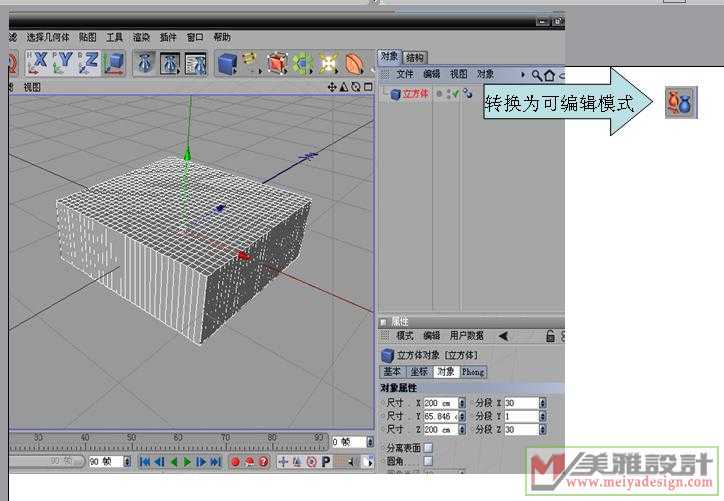Enable the 分离表面 checkbox
This screenshot has width=724, height=501.
tap(428, 447)
